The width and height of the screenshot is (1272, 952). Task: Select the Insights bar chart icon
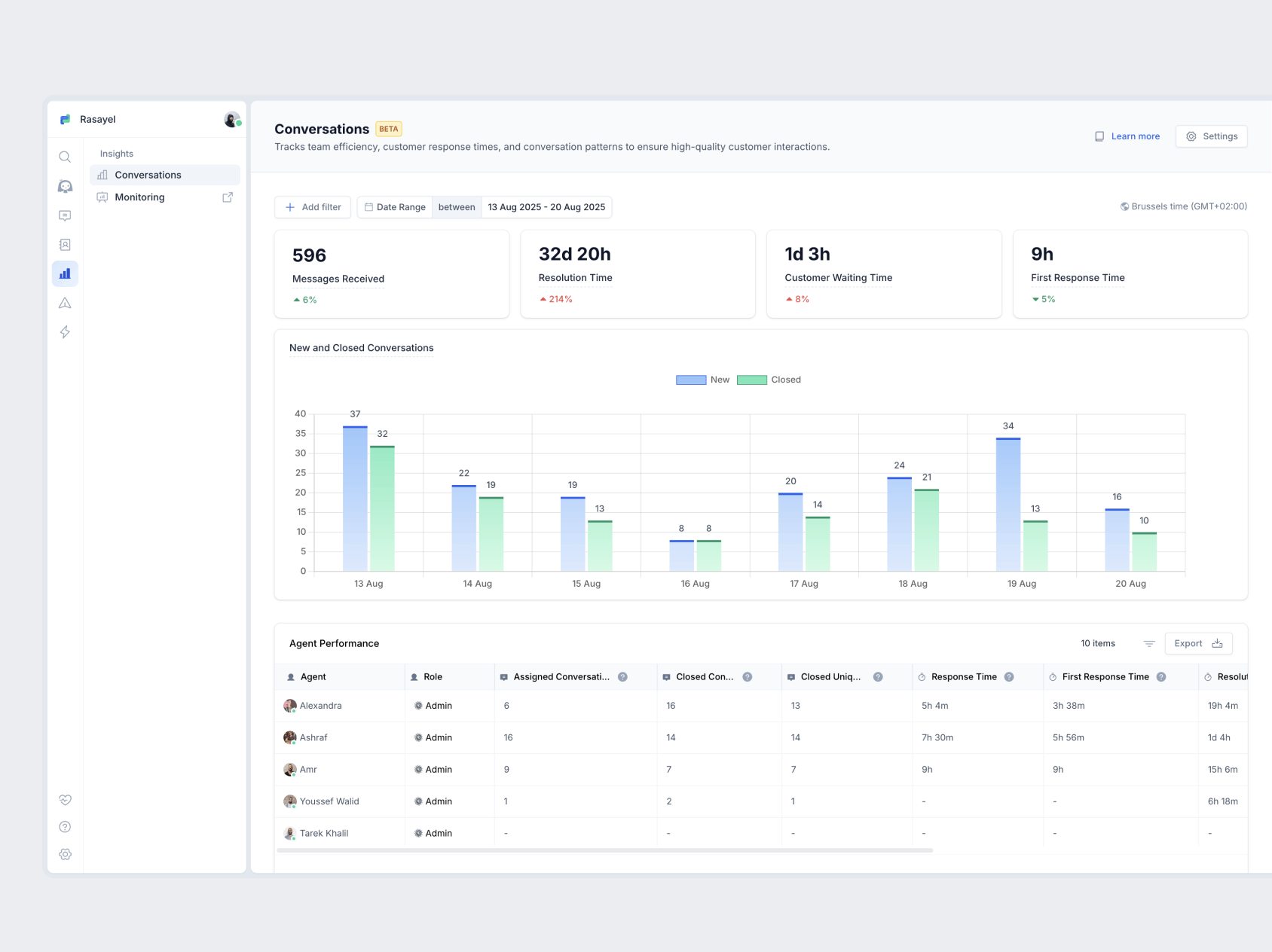coord(65,273)
